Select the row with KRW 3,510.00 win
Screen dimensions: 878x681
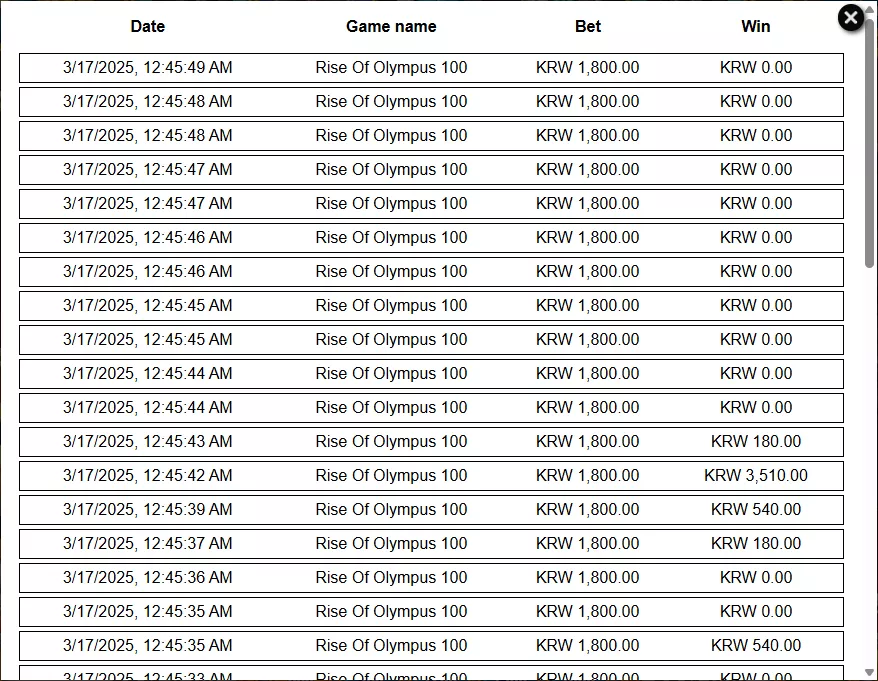[x=431, y=475]
